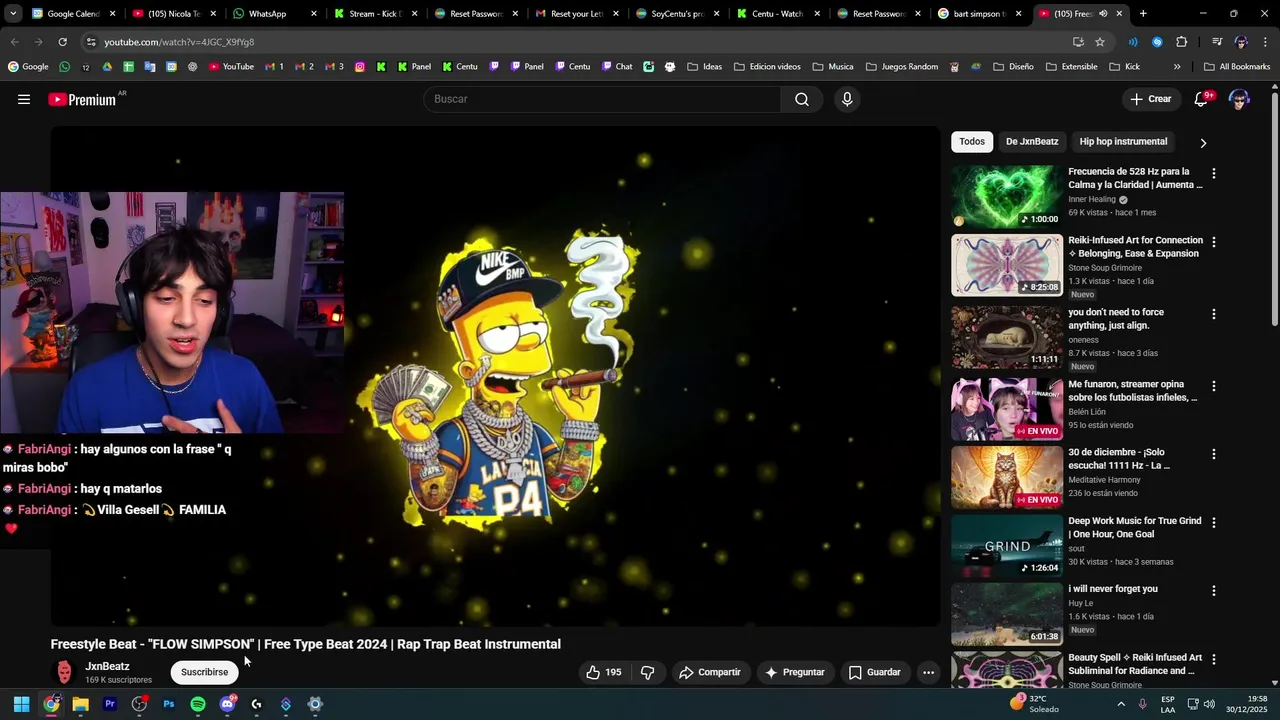
Task: Open new Chrome tab with plus button
Action: pyautogui.click(x=1143, y=14)
